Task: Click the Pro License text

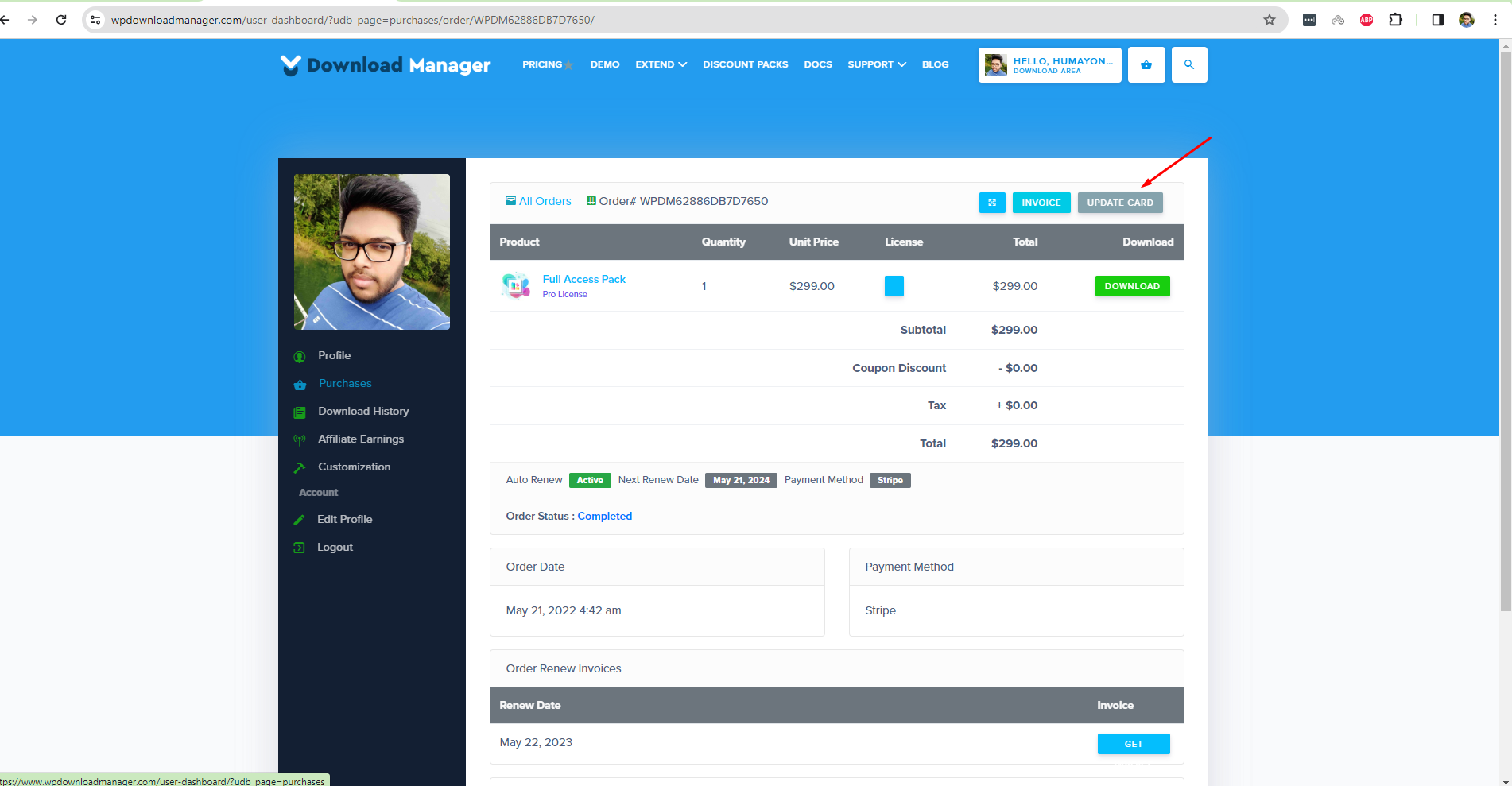Action: (x=565, y=294)
